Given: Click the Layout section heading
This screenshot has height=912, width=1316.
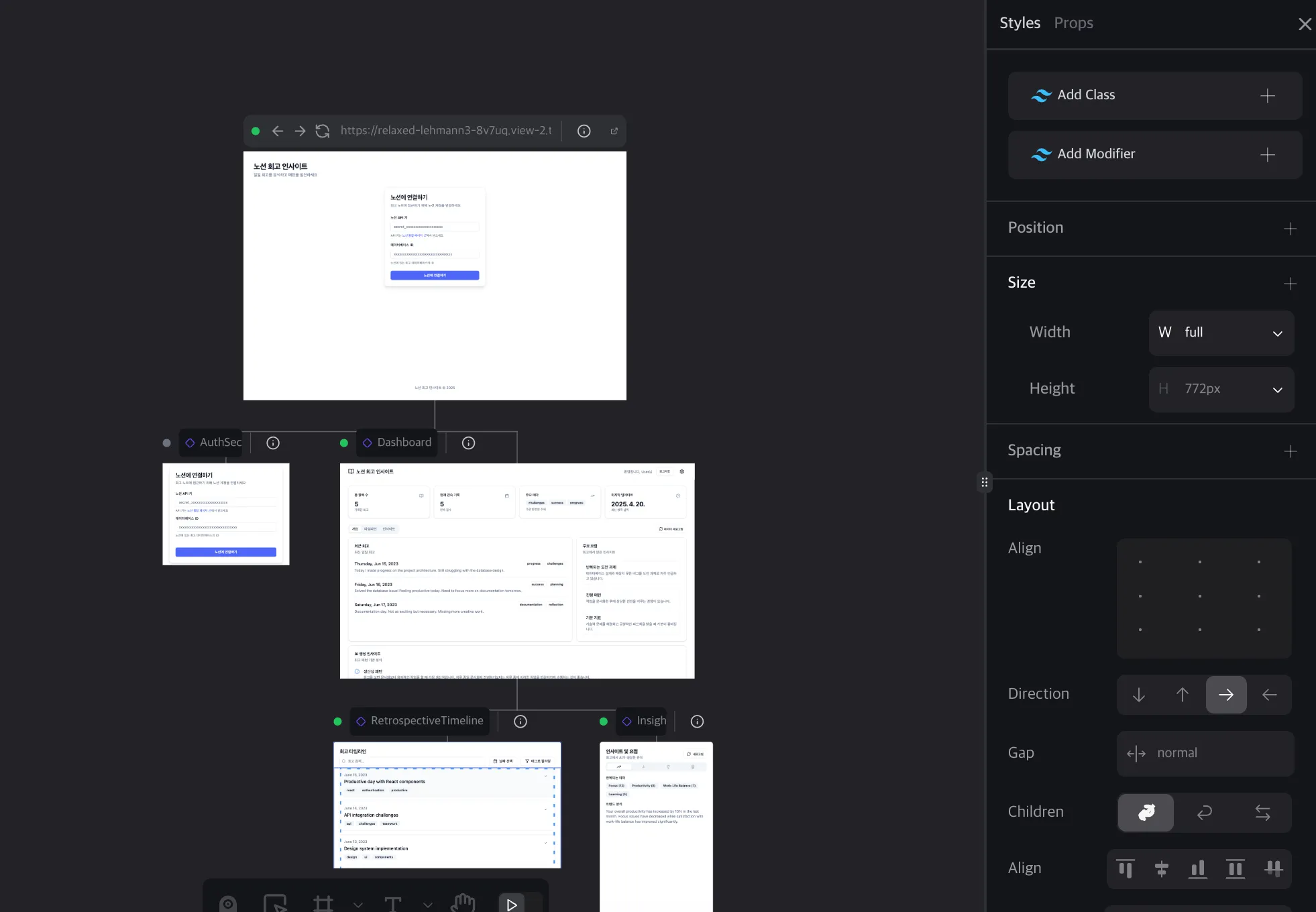Looking at the screenshot, I should 1031,506.
